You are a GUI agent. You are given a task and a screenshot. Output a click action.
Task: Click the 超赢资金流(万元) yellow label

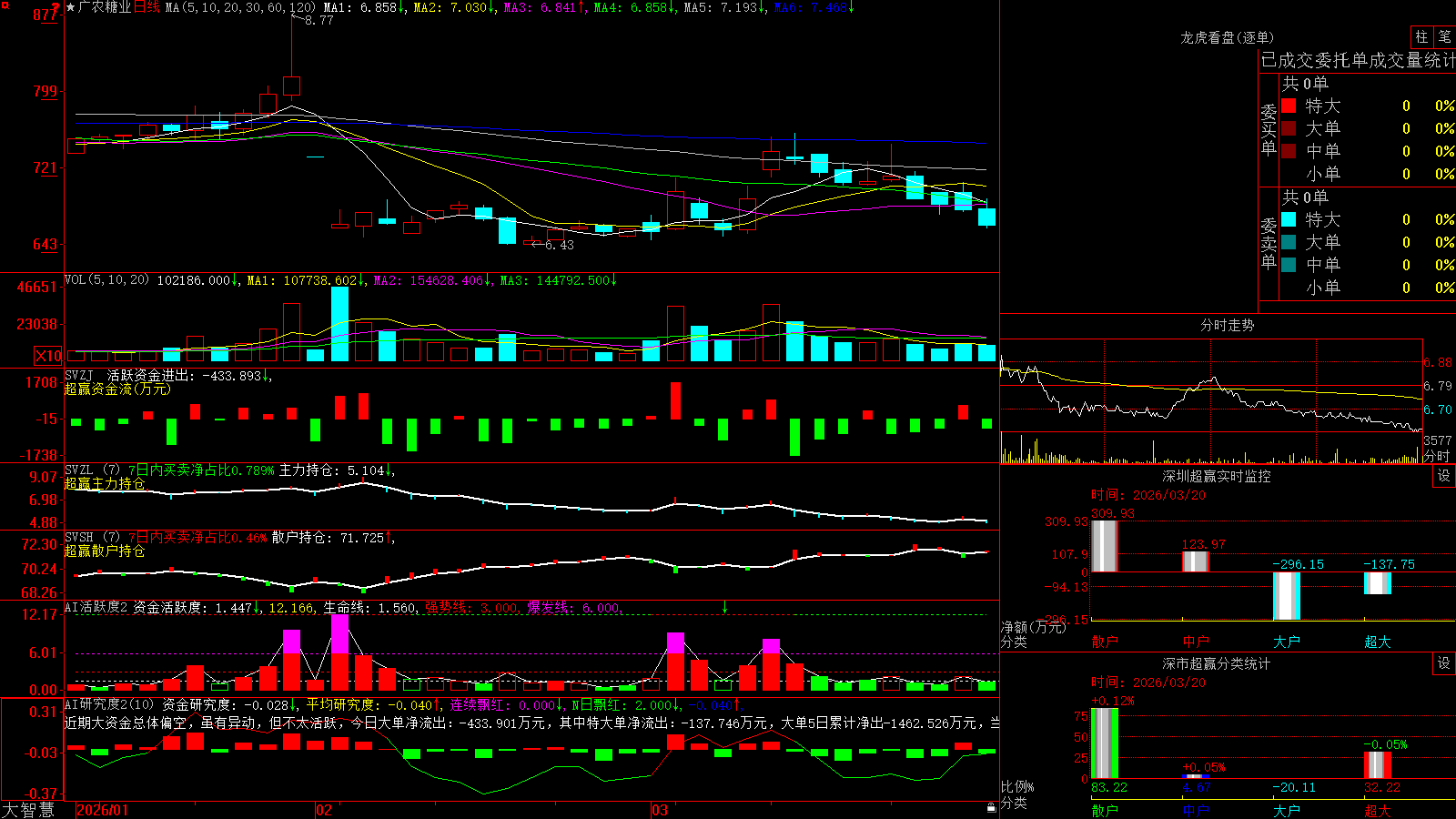tap(117, 389)
